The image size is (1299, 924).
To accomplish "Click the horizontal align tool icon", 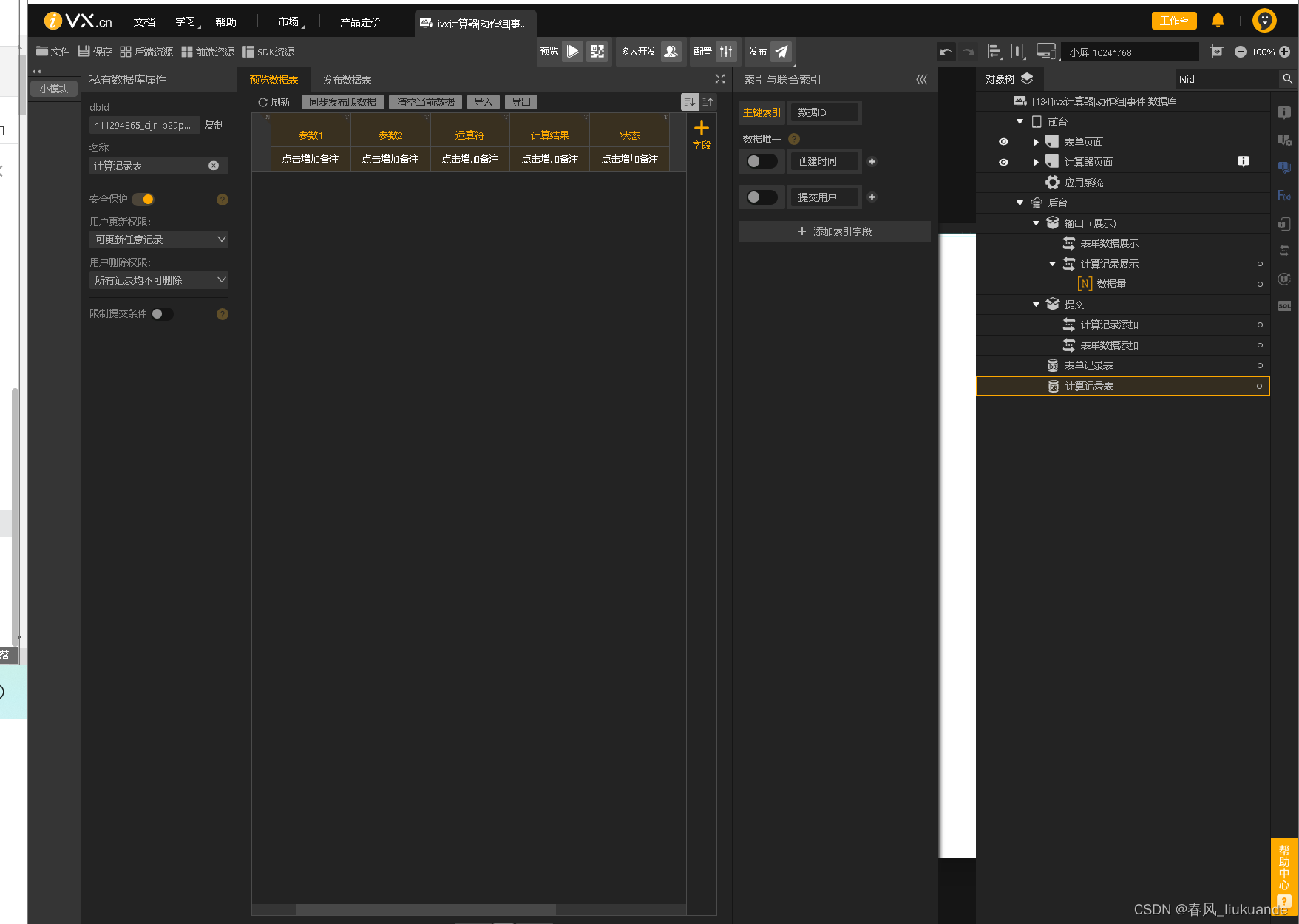I will tap(994, 52).
